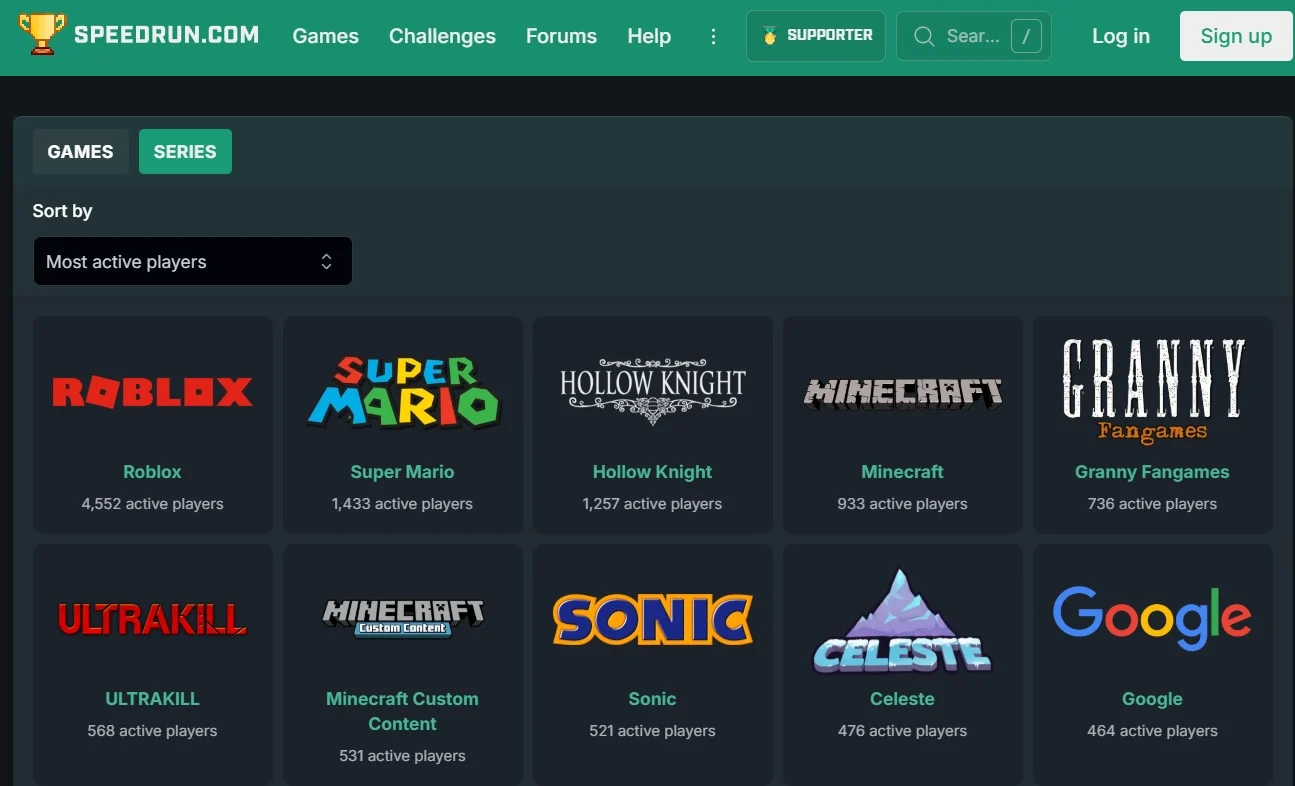Open the Help menu item
Image resolution: width=1295 pixels, height=786 pixels.
click(649, 36)
